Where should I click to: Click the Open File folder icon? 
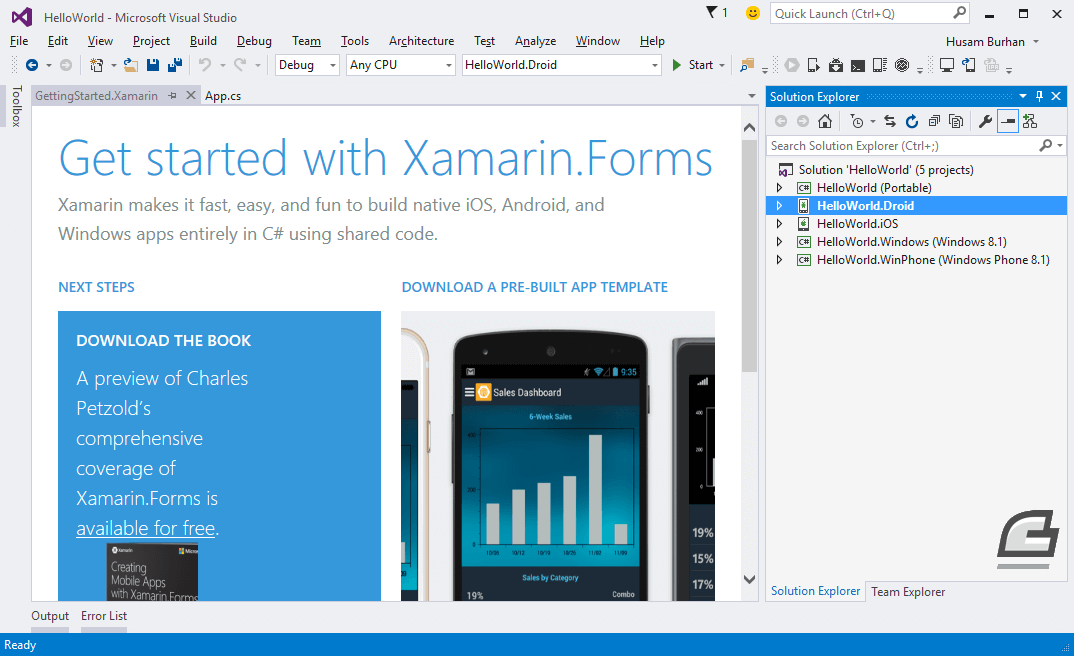click(132, 65)
